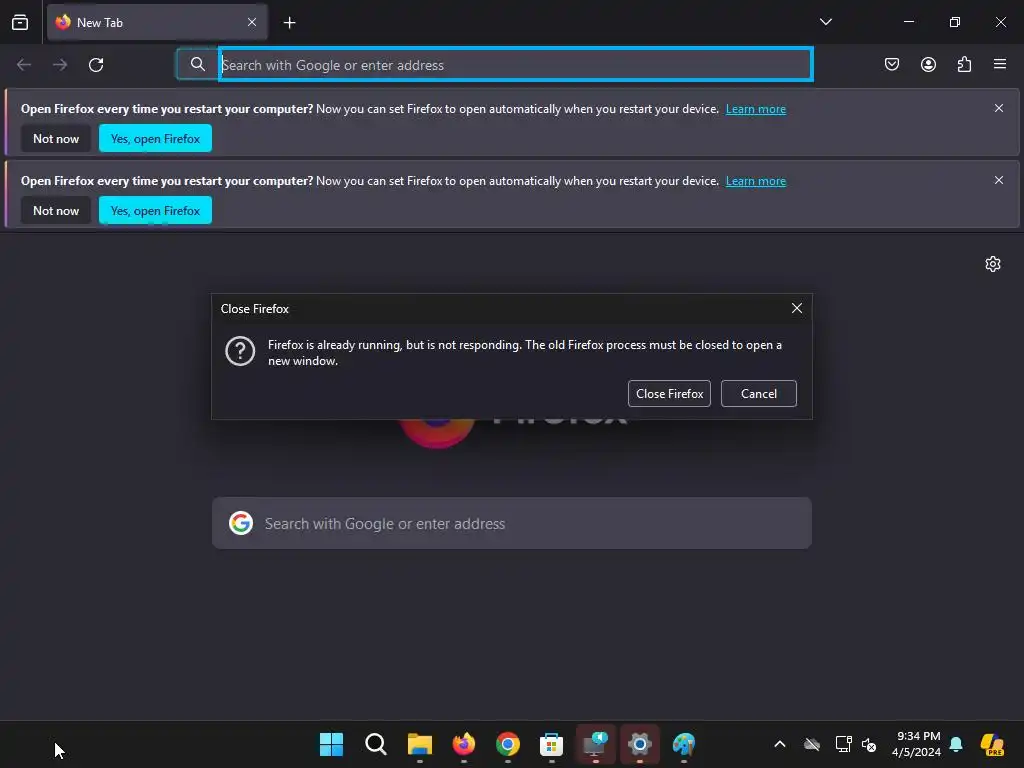Dismiss the second startup notification bar
Image resolution: width=1024 pixels, height=768 pixels.
(x=999, y=180)
